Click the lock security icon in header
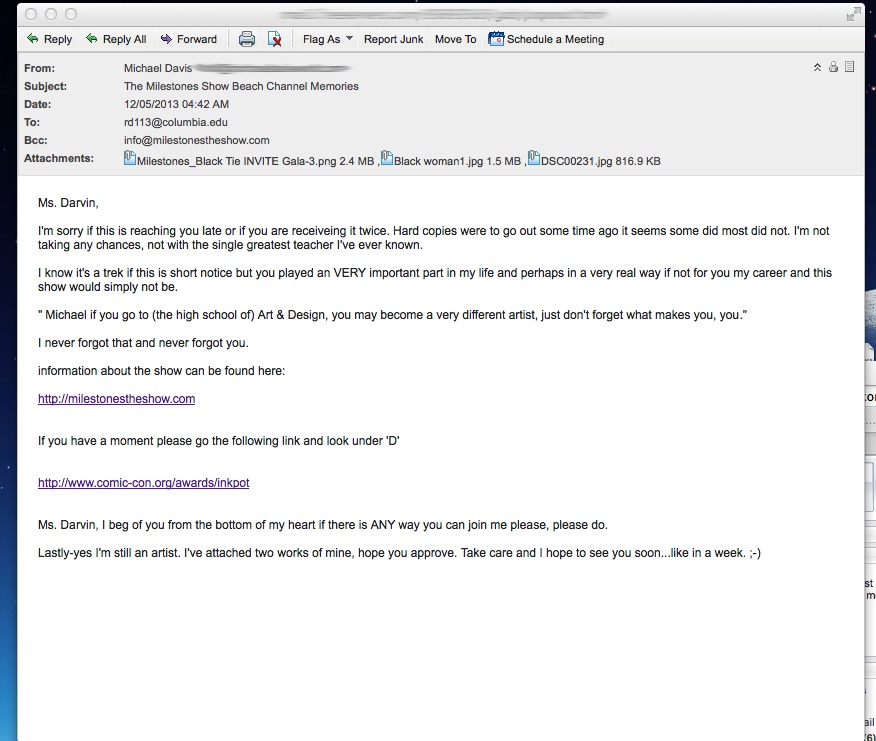Screen dimensions: 876x741 click(833, 67)
